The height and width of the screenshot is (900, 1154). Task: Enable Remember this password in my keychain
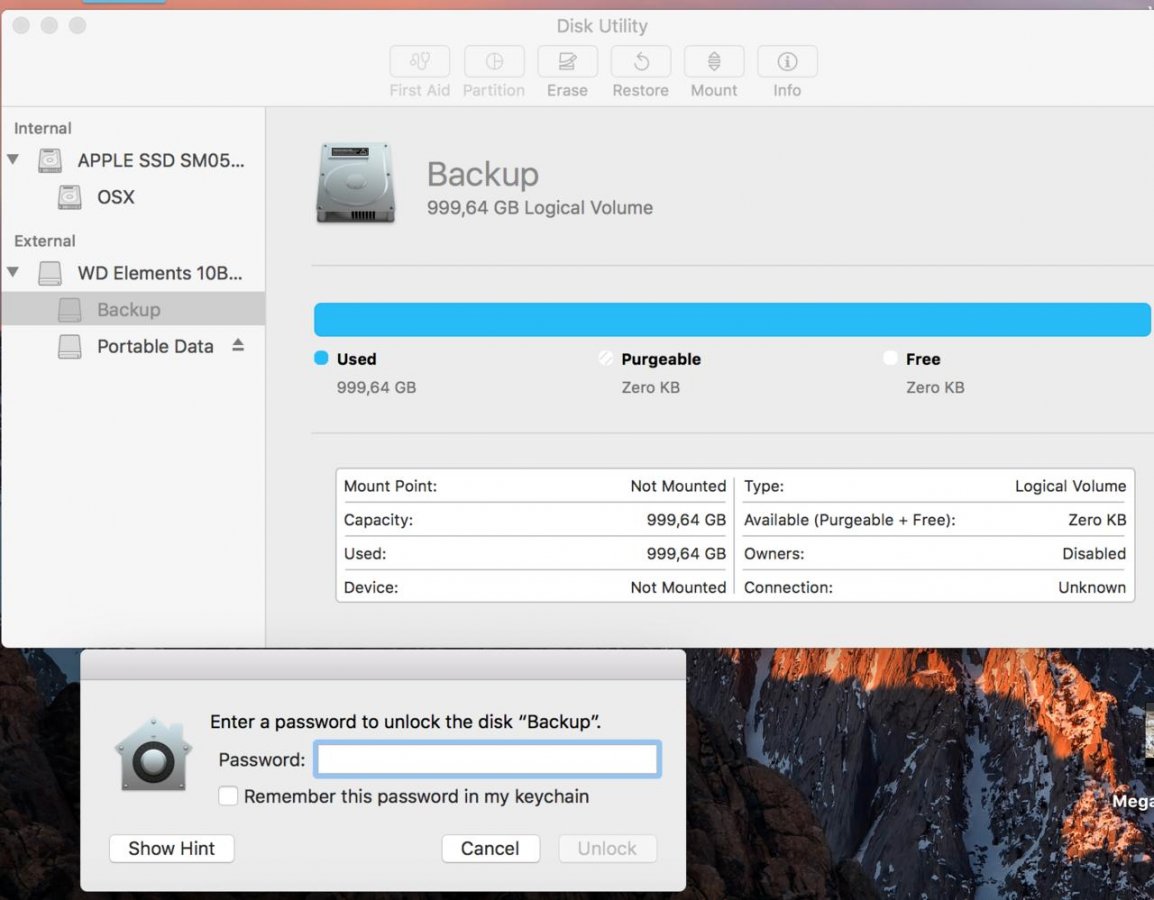(228, 796)
